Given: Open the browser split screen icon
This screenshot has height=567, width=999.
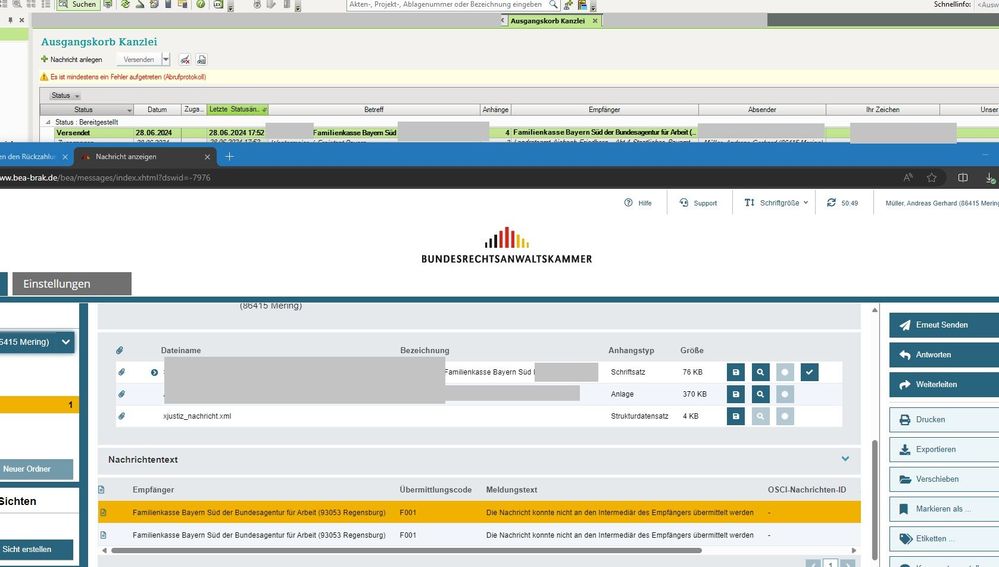Looking at the screenshot, I should pos(963,178).
